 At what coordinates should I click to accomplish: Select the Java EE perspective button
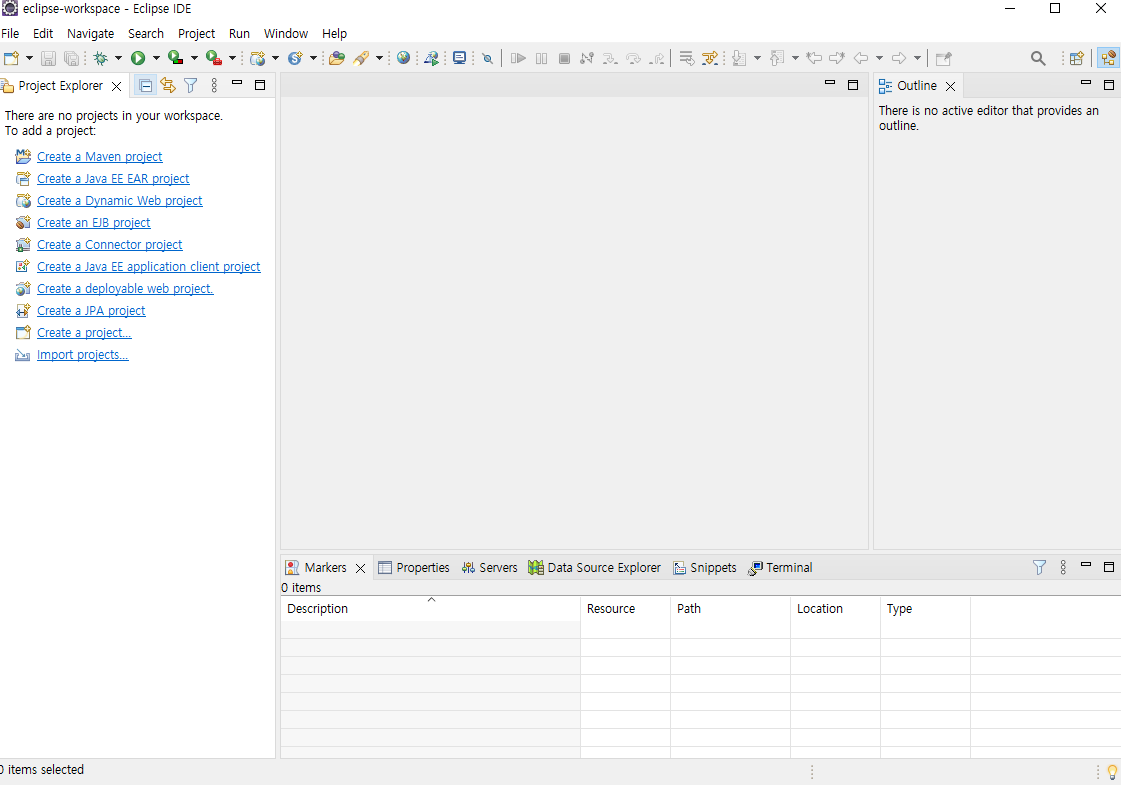(x=1109, y=58)
